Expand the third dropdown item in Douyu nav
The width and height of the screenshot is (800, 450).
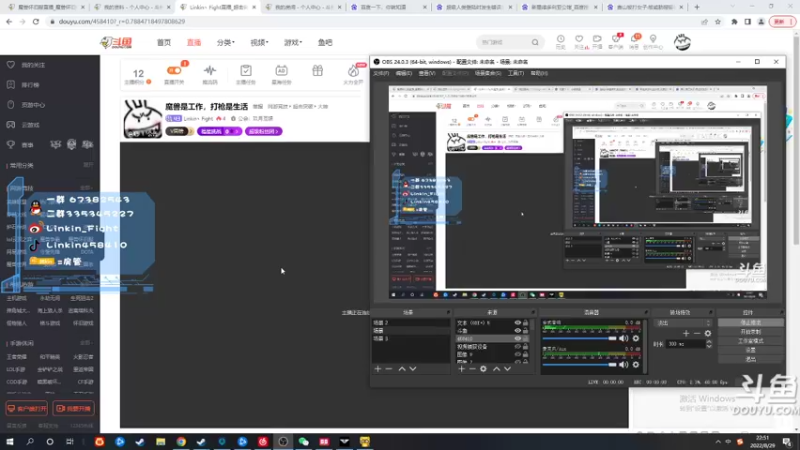[226, 42]
